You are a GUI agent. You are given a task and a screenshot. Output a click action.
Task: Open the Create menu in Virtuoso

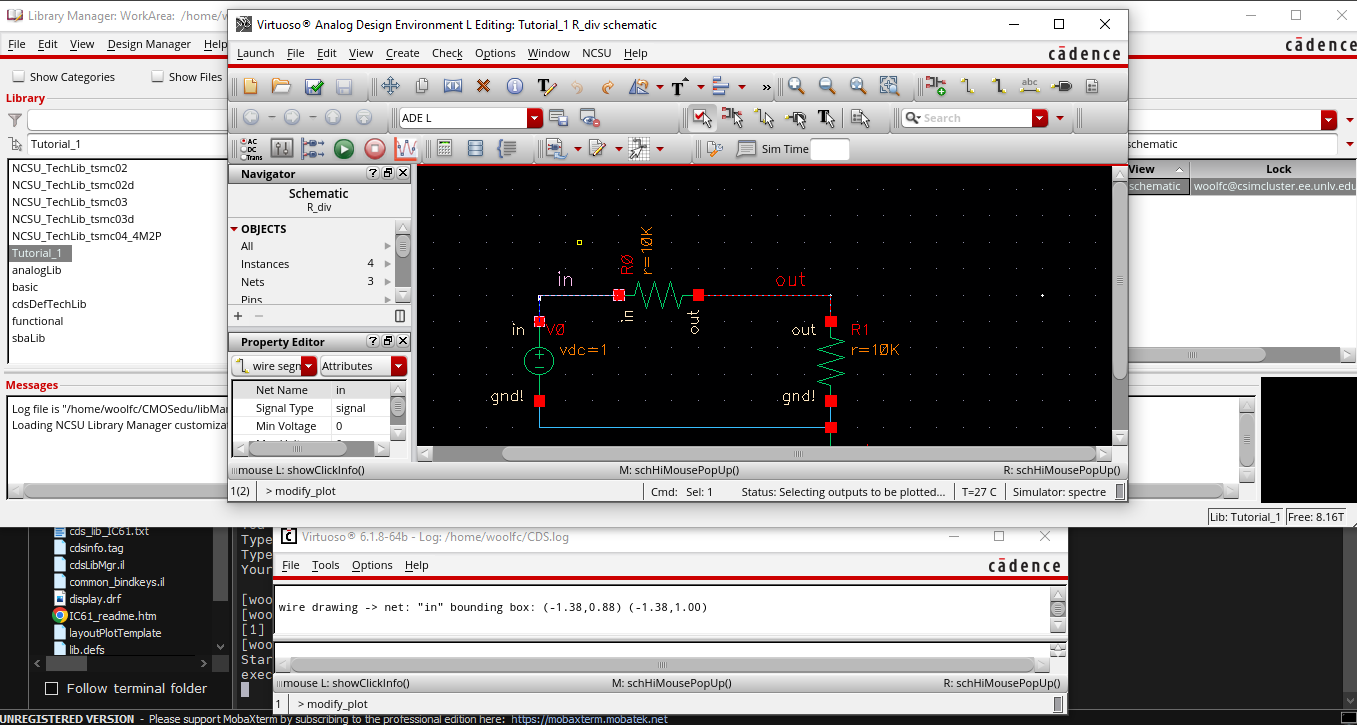pos(403,53)
